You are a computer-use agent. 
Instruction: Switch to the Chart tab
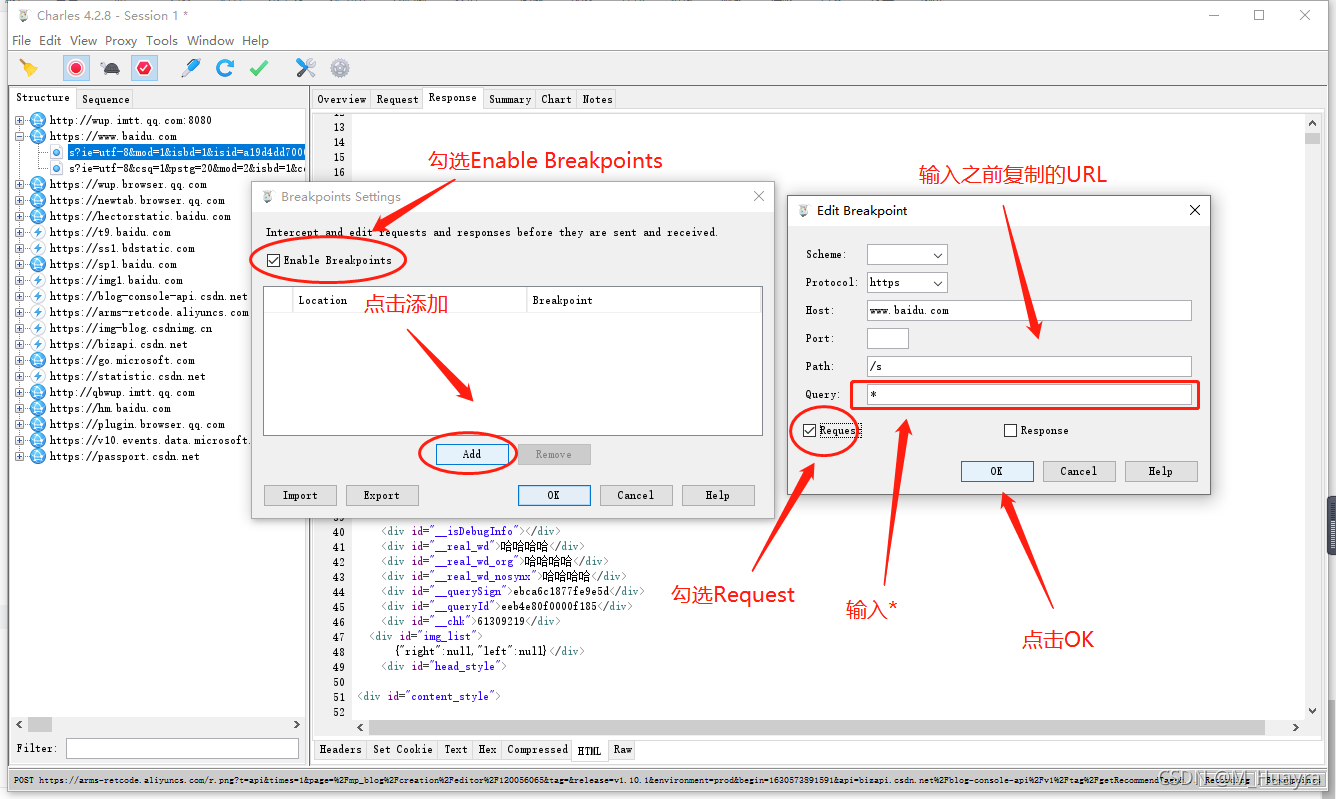pos(556,99)
